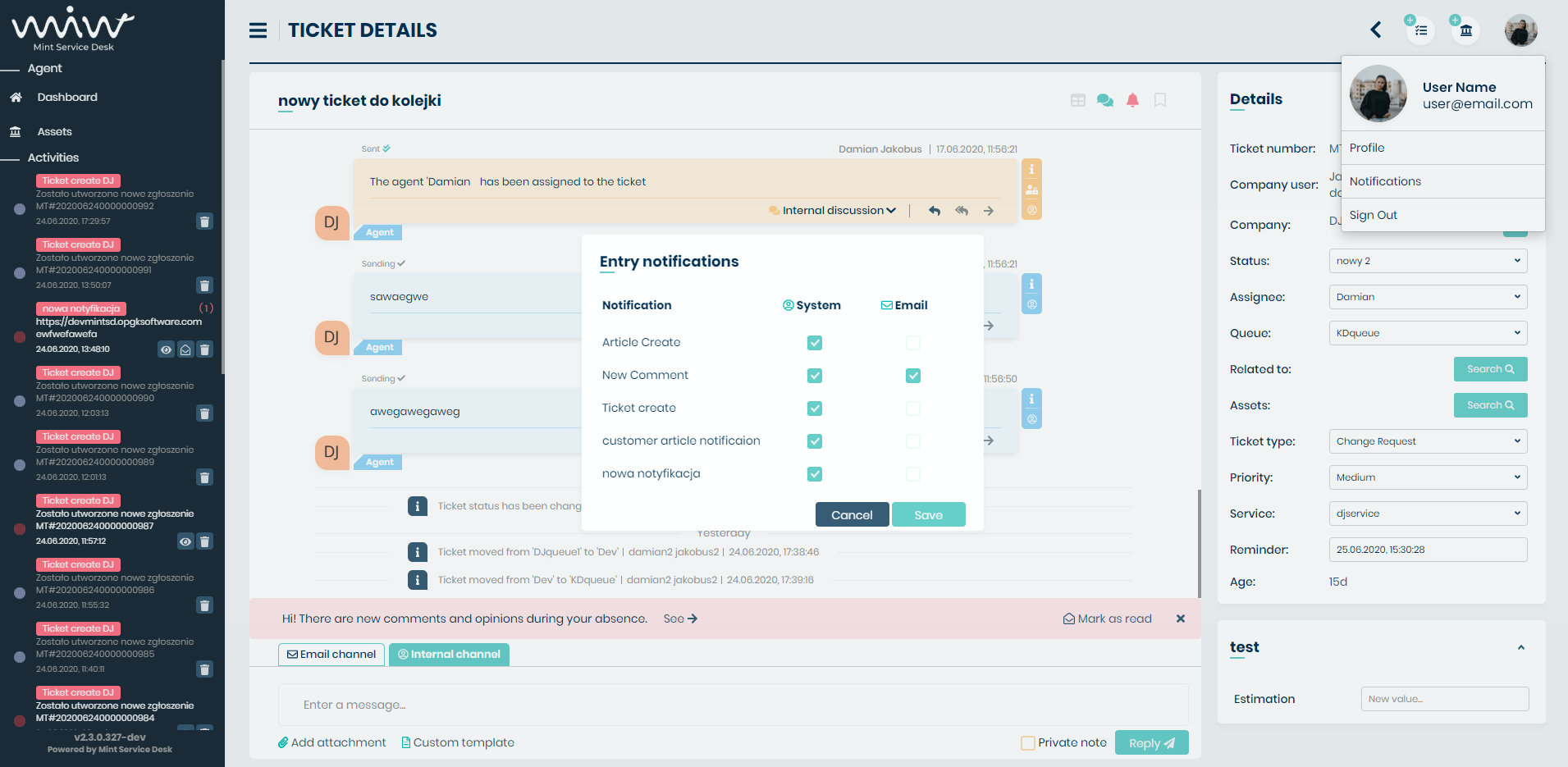Check the Private note checkbox
This screenshot has height=767, width=1568.
click(x=1027, y=742)
